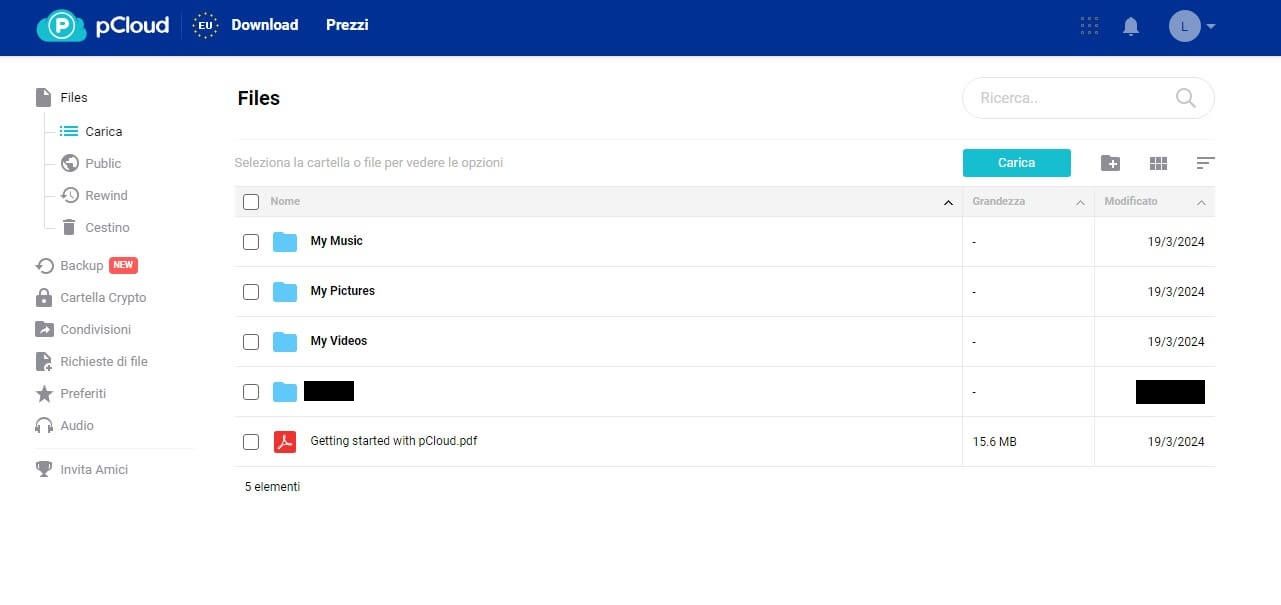Switch to grid view layout

point(1158,162)
